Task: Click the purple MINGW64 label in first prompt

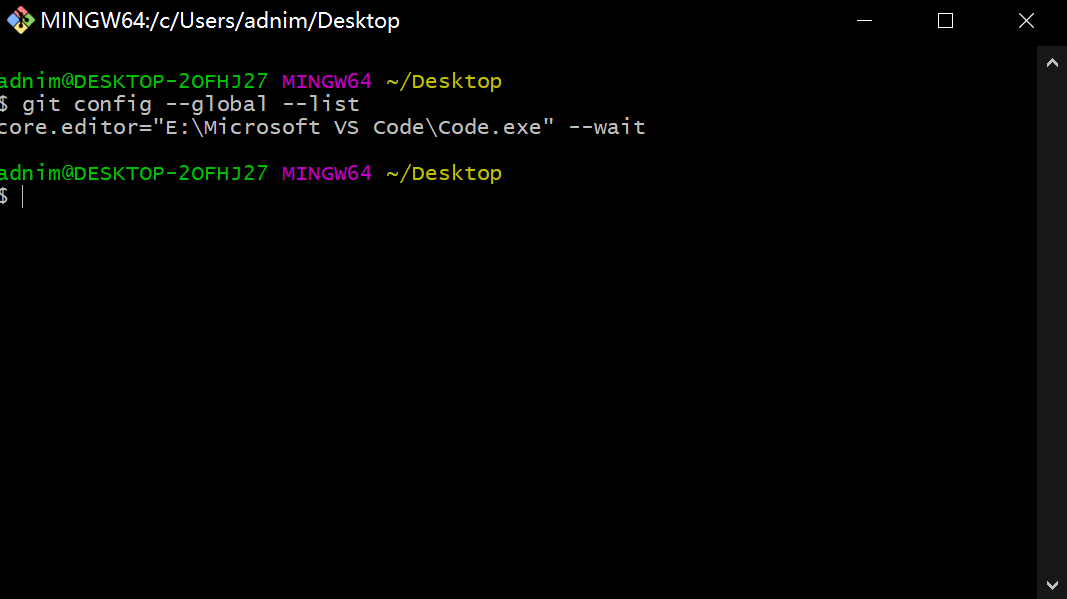Action: coord(327,81)
